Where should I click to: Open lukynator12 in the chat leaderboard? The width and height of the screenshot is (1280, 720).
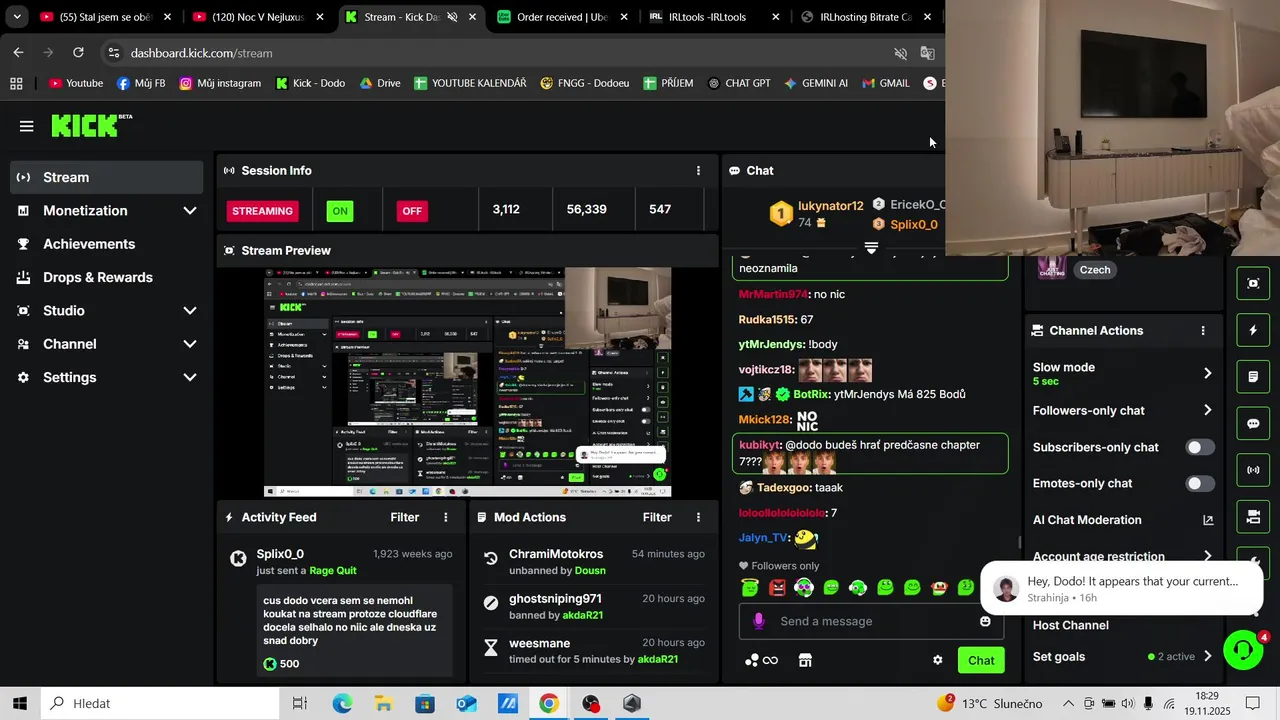click(x=830, y=206)
